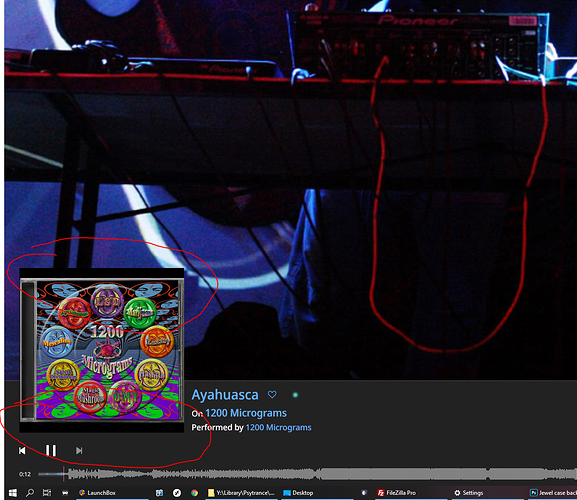Click the 0:12 elapsed time label

tap(25, 474)
